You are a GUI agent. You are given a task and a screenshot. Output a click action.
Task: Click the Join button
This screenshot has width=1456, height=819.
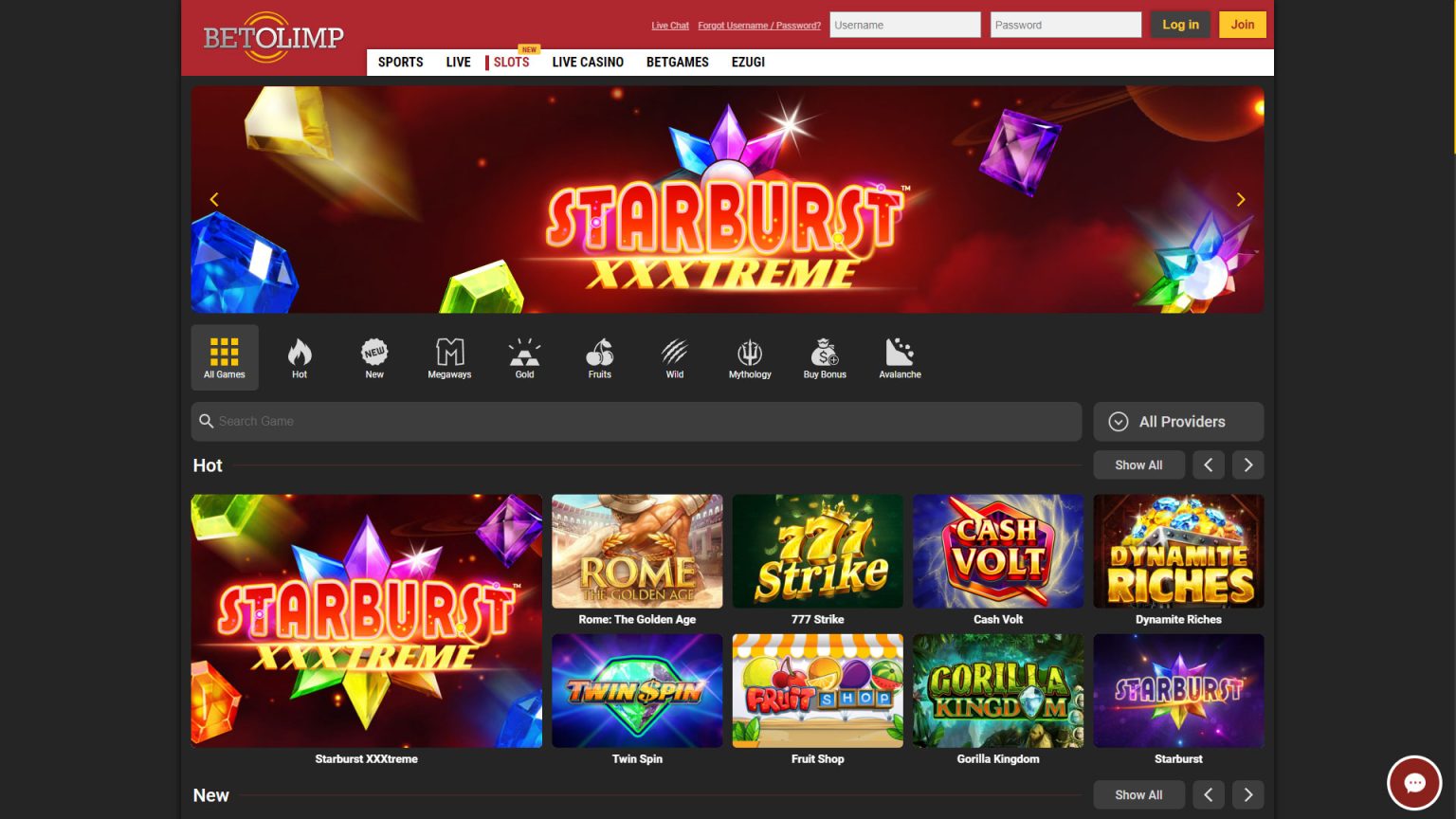(1243, 25)
